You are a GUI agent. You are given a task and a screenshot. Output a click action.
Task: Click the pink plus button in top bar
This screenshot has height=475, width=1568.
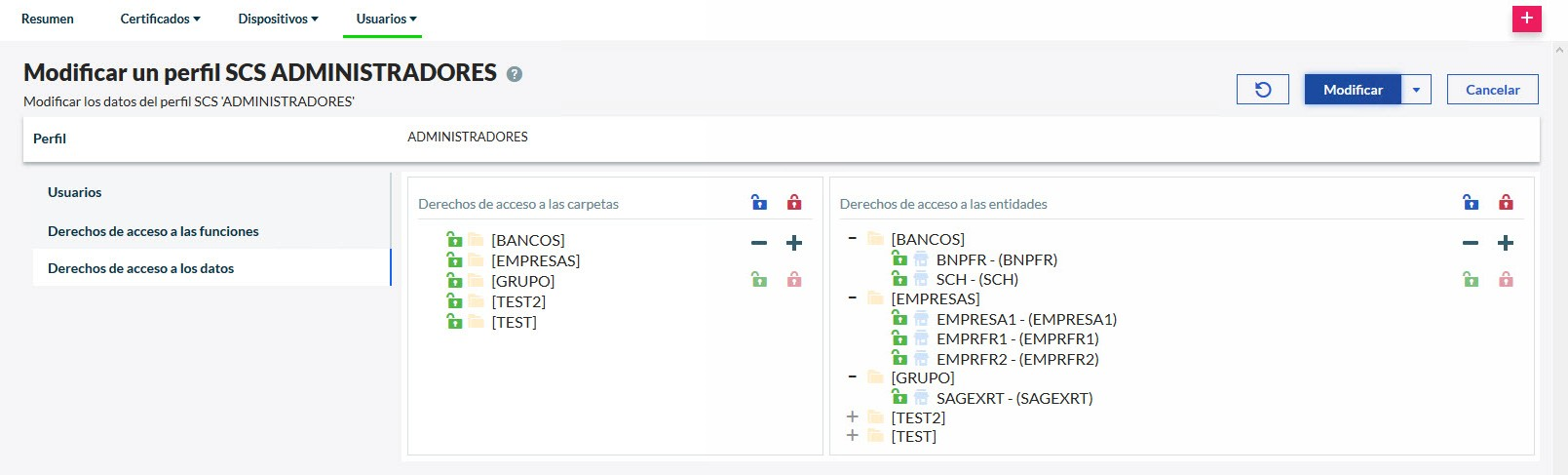click(x=1526, y=19)
